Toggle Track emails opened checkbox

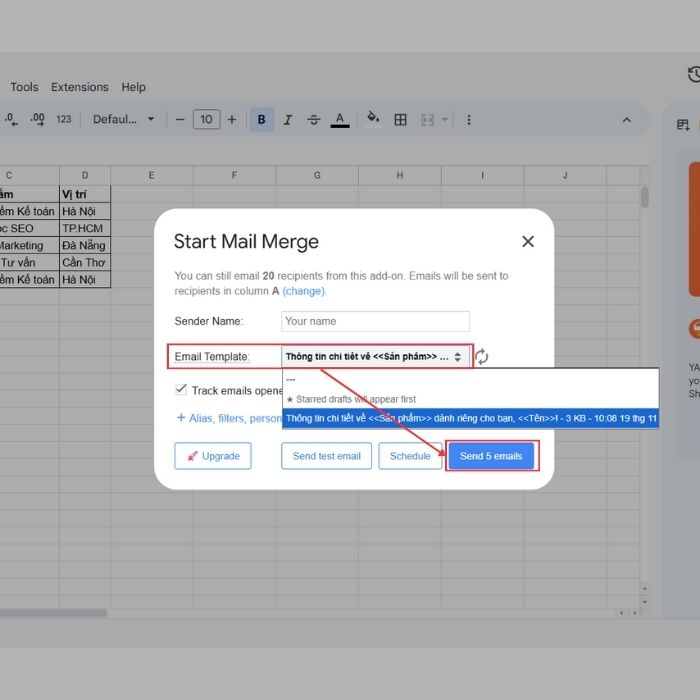tap(181, 390)
